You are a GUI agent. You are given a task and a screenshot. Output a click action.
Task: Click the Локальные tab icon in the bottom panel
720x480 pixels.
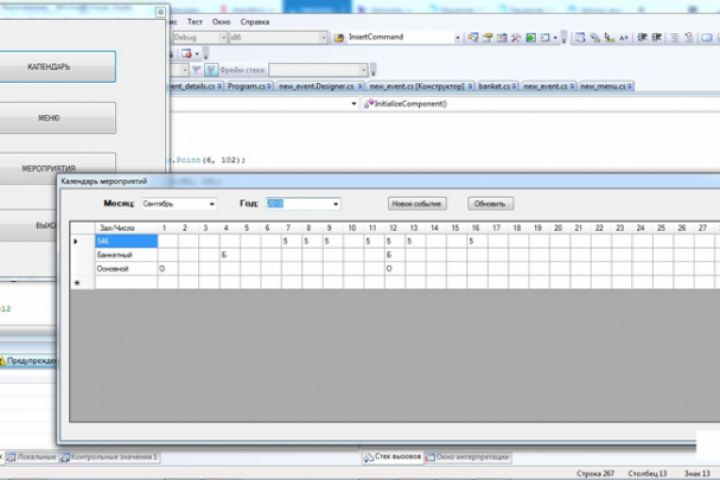click(11, 457)
